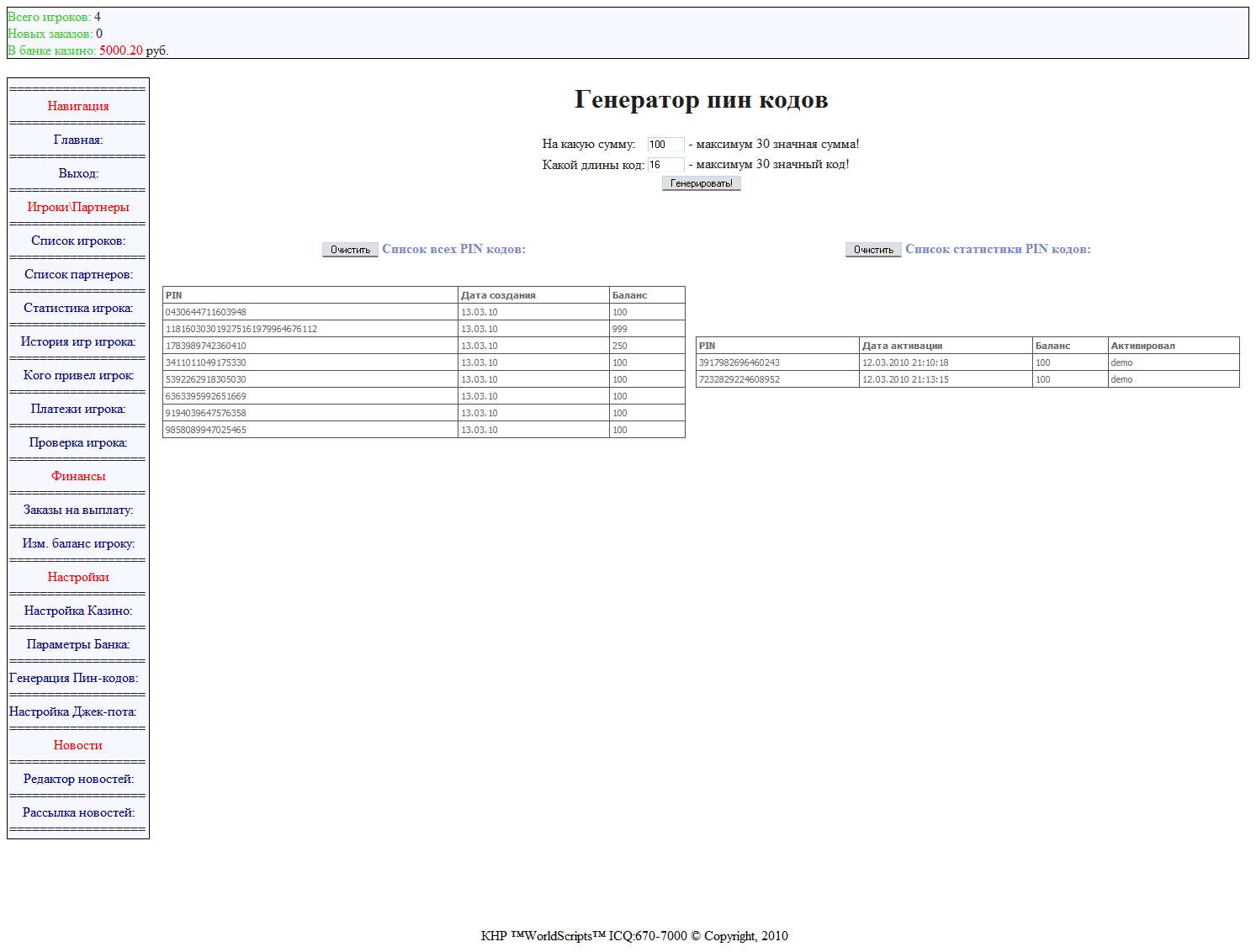Click the Какой длины код input field
The height and width of the screenshot is (952, 1256).
tap(665, 165)
